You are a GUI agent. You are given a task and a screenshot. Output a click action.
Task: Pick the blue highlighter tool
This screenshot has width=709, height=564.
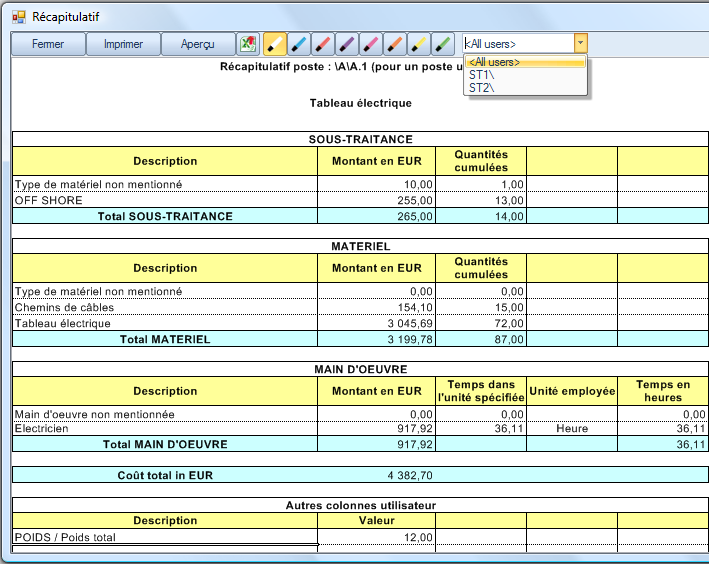298,44
